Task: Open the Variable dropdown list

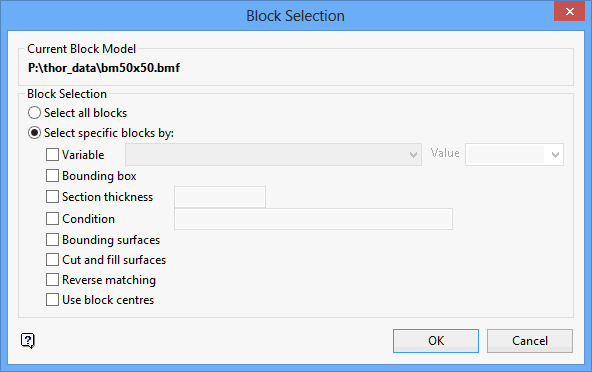Action: (273, 154)
